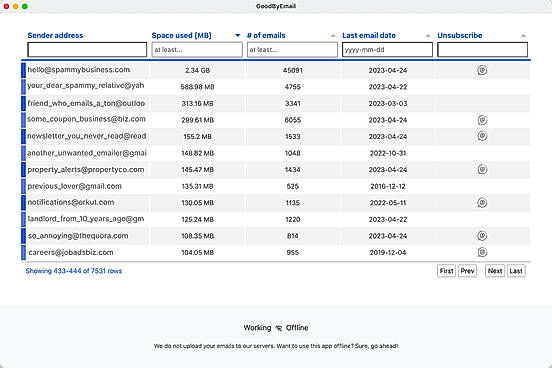The height and width of the screenshot is (368, 552).
Task: Select row your_dear_spammy_relative@yah
Action: pyautogui.click(x=276, y=87)
